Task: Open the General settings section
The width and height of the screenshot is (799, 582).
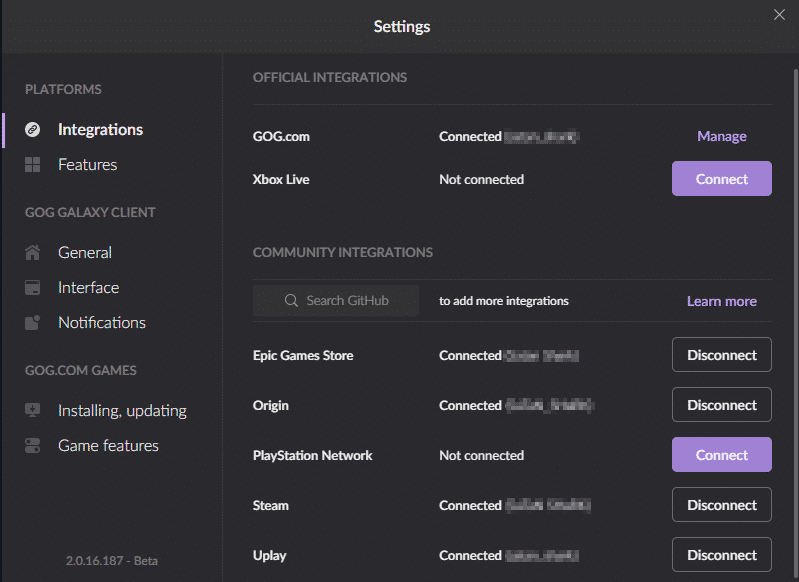Action: [x=85, y=253]
